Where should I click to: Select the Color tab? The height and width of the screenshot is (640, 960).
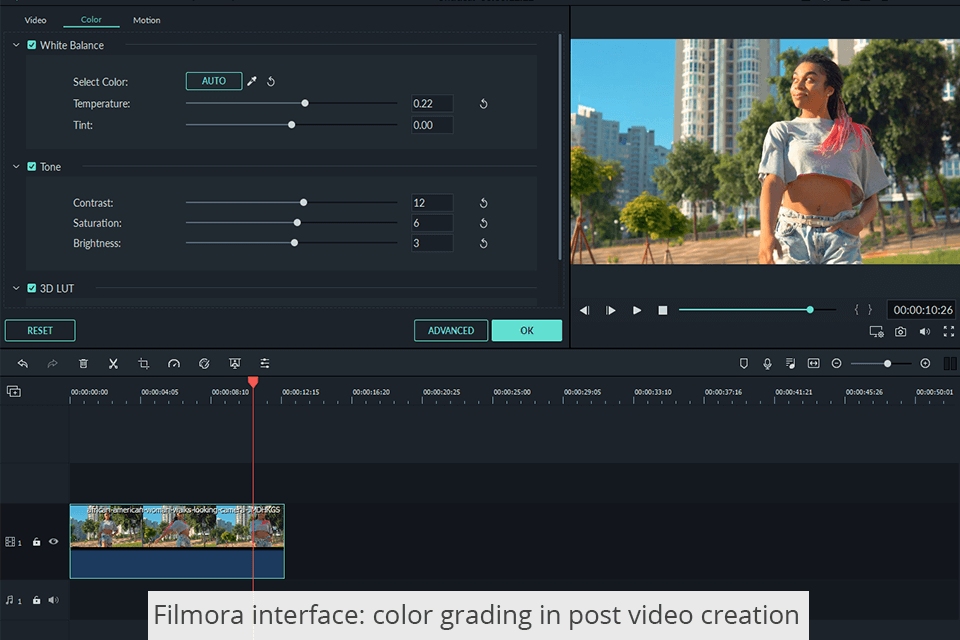pos(91,20)
